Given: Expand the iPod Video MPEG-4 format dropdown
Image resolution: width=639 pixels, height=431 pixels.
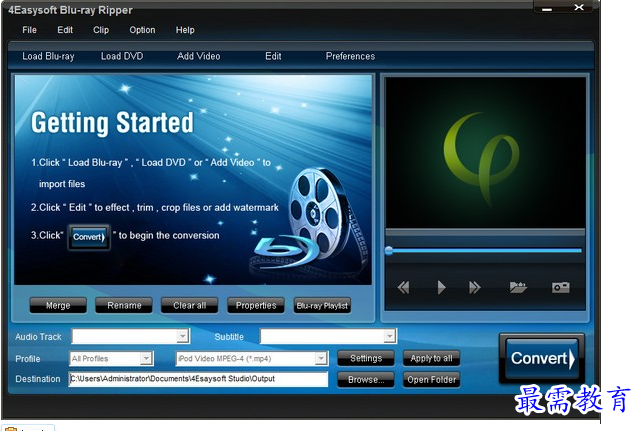Looking at the screenshot, I should point(321,358).
